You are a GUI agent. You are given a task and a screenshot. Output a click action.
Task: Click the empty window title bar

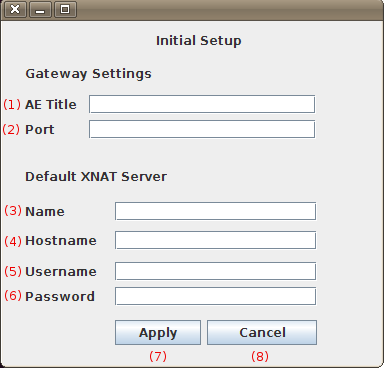pos(230,10)
